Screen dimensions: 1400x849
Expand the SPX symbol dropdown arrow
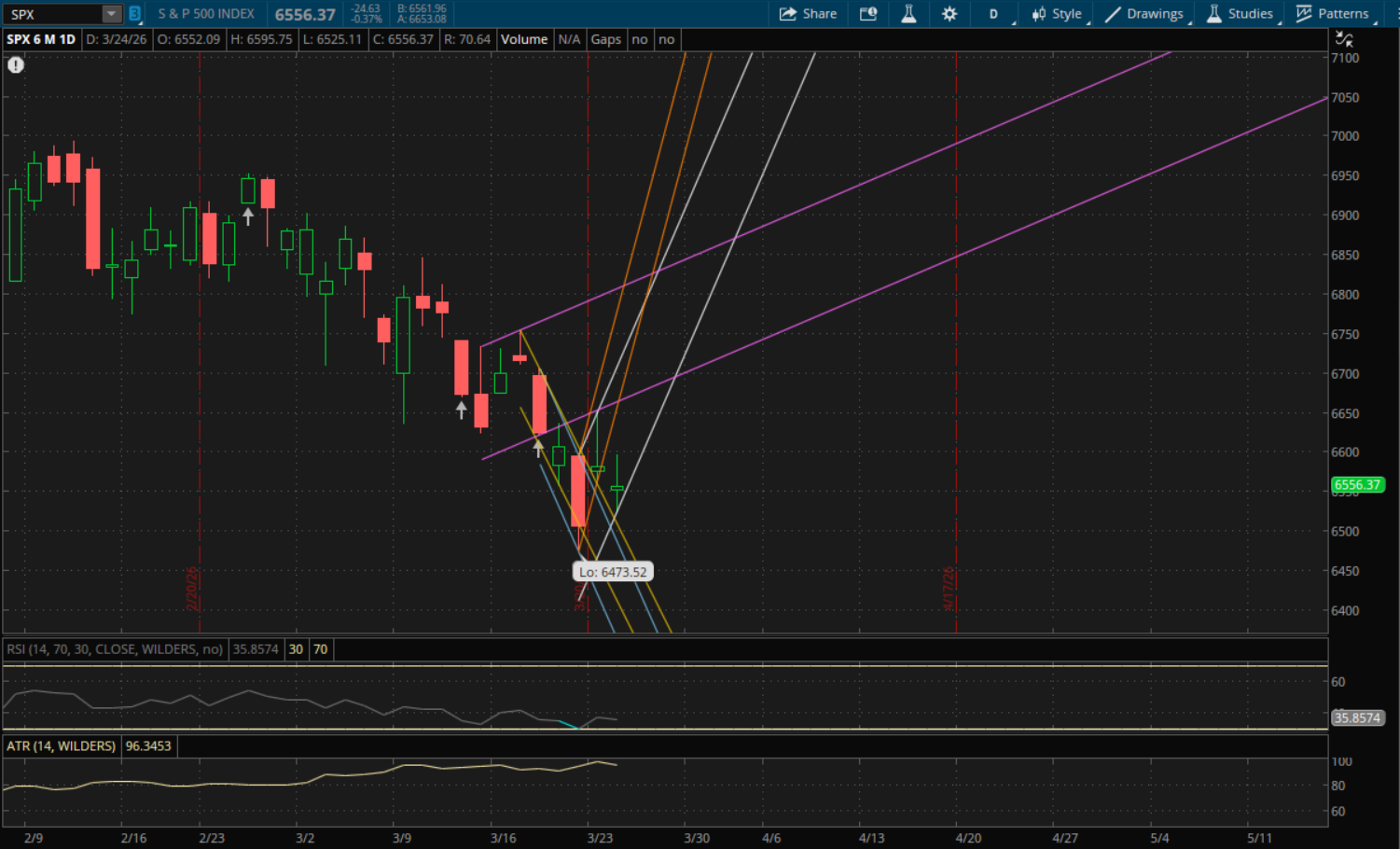click(x=111, y=14)
